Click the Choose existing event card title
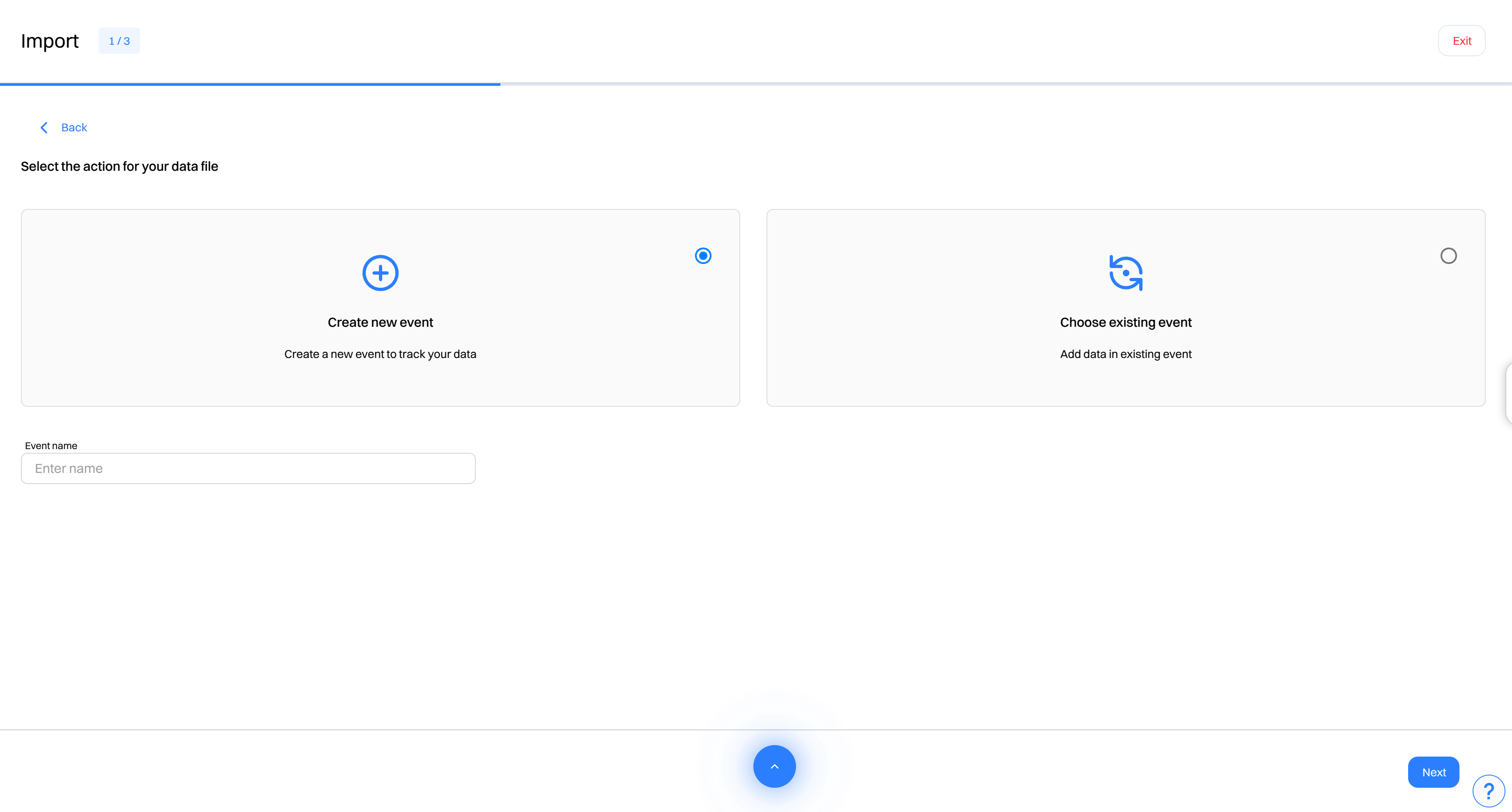 click(x=1126, y=322)
